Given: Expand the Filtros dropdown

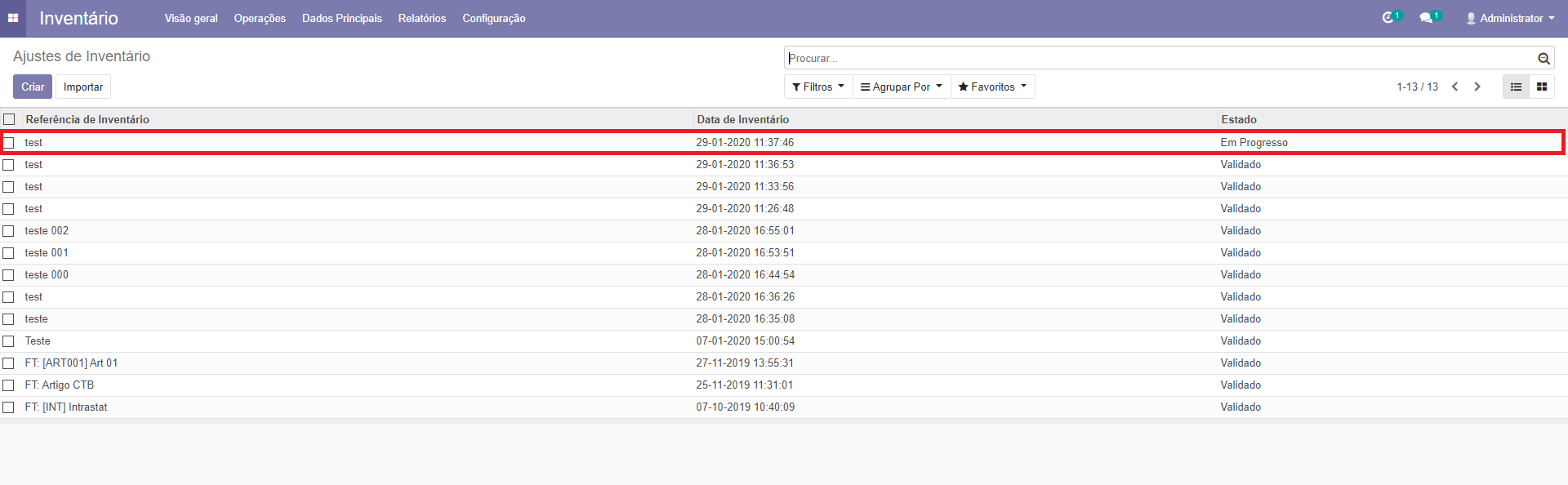Looking at the screenshot, I should (818, 87).
